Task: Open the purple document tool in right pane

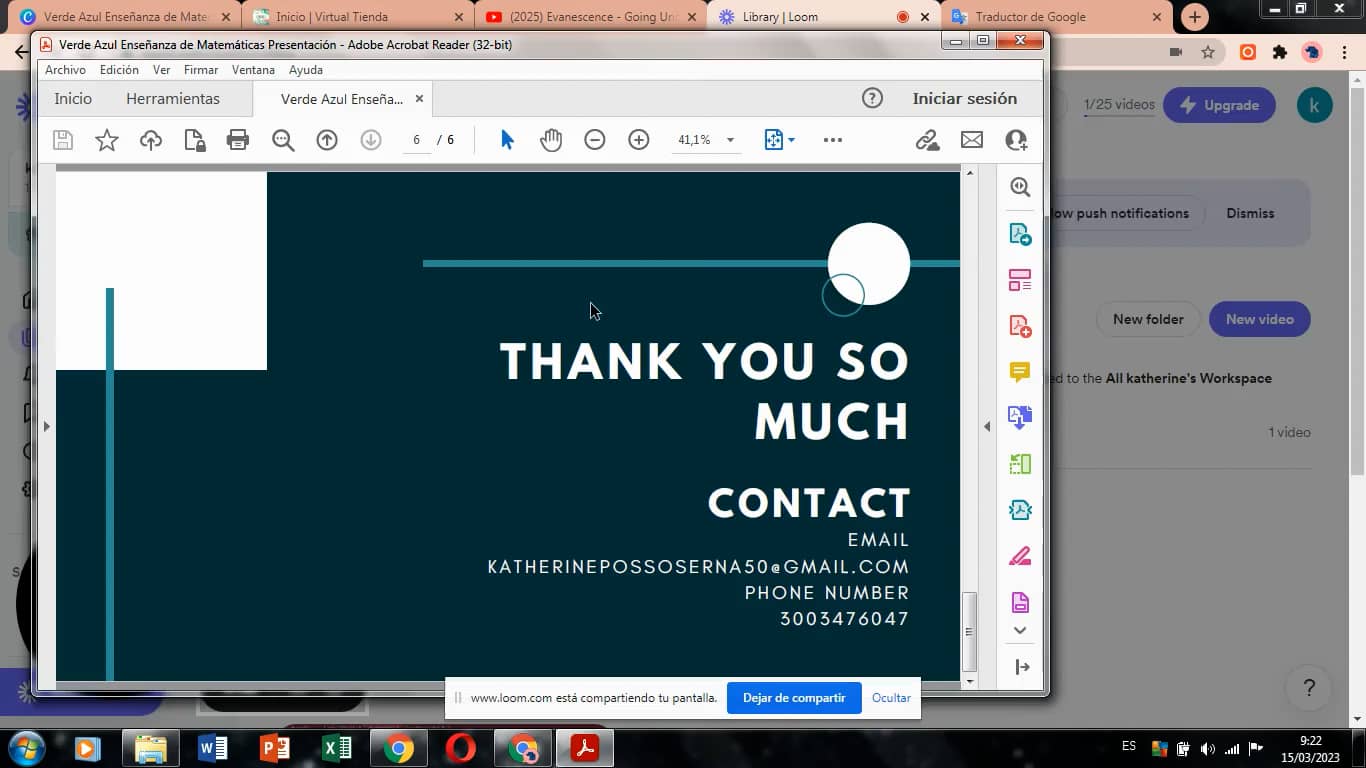Action: [1020, 602]
